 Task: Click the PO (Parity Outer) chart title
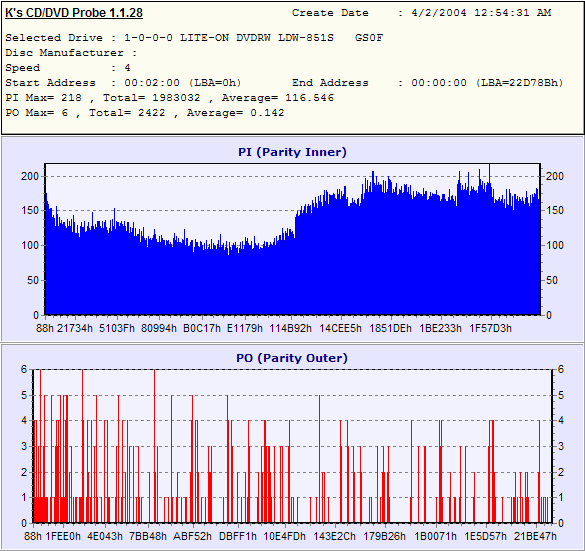coord(292,358)
